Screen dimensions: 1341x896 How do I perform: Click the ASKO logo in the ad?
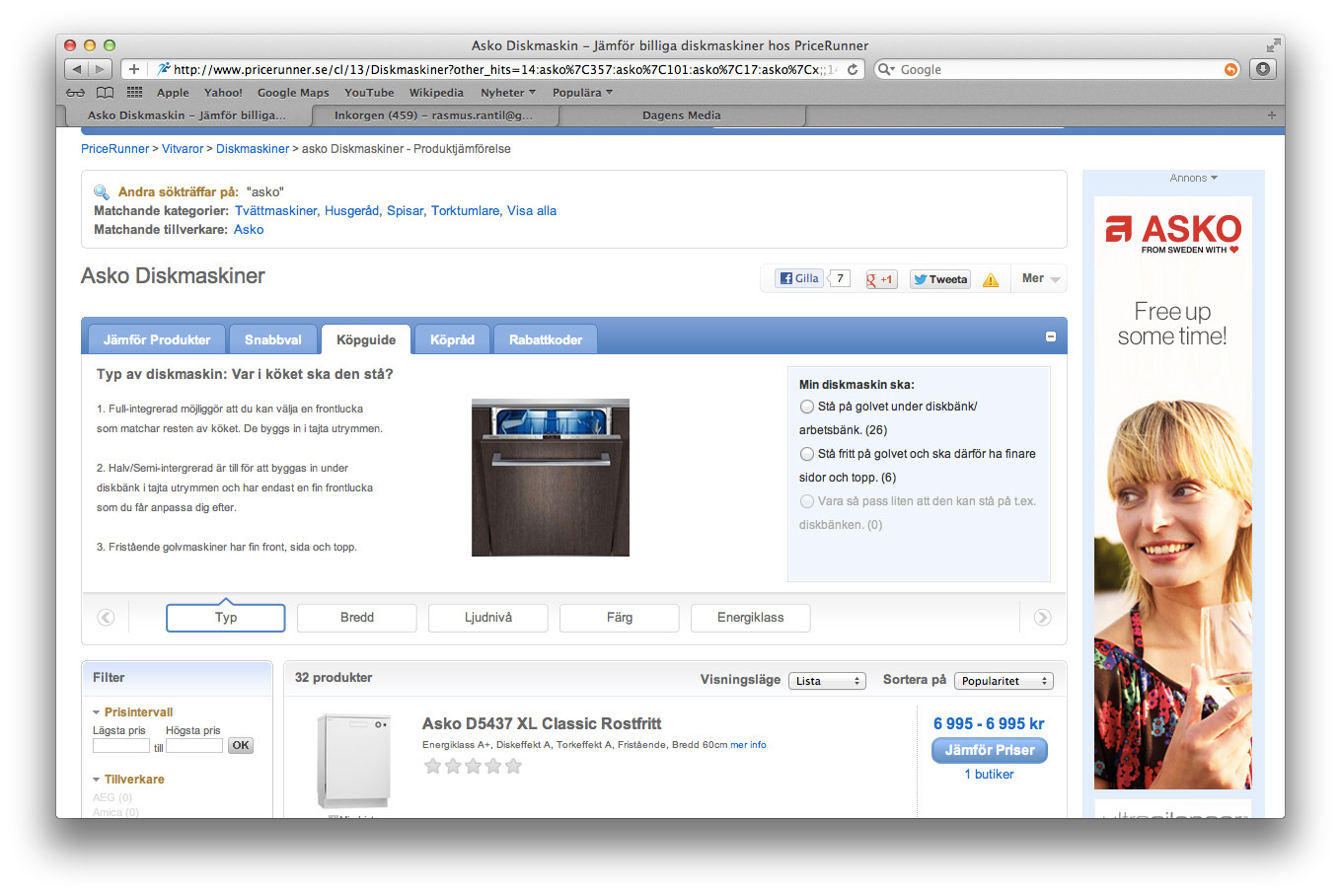[1173, 234]
